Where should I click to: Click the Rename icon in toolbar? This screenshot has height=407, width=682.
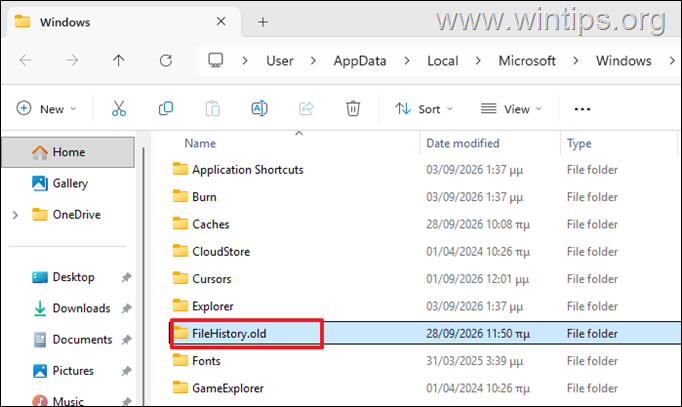(259, 108)
